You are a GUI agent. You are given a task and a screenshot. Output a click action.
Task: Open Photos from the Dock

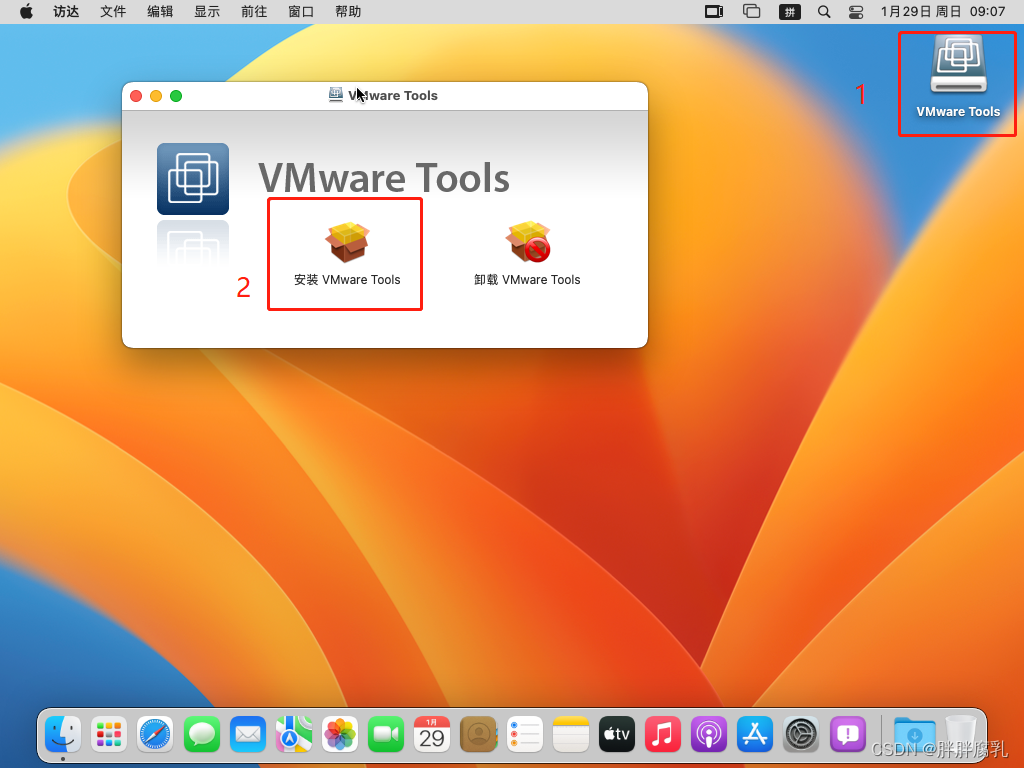click(340, 735)
